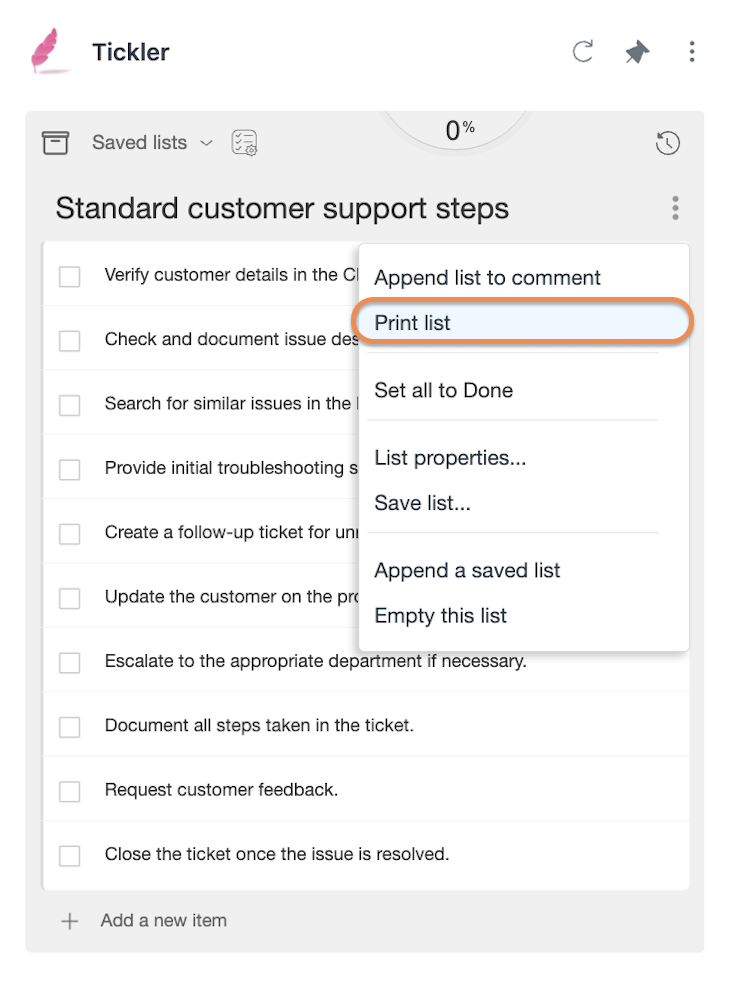Expand the Saved lists dropdown
Viewport: 732px width, 984px height.
tap(153, 142)
